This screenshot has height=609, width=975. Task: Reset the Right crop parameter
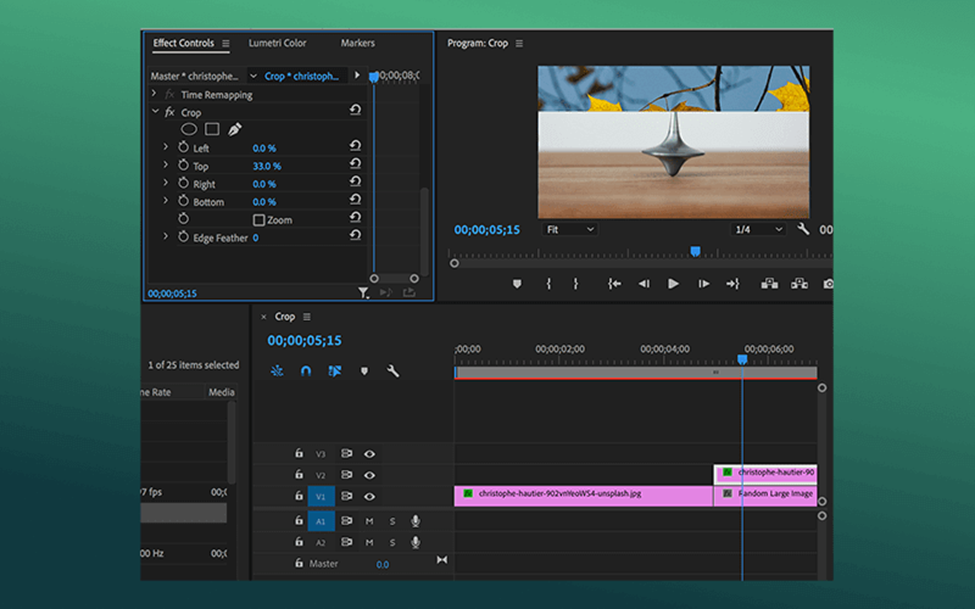[x=355, y=182]
